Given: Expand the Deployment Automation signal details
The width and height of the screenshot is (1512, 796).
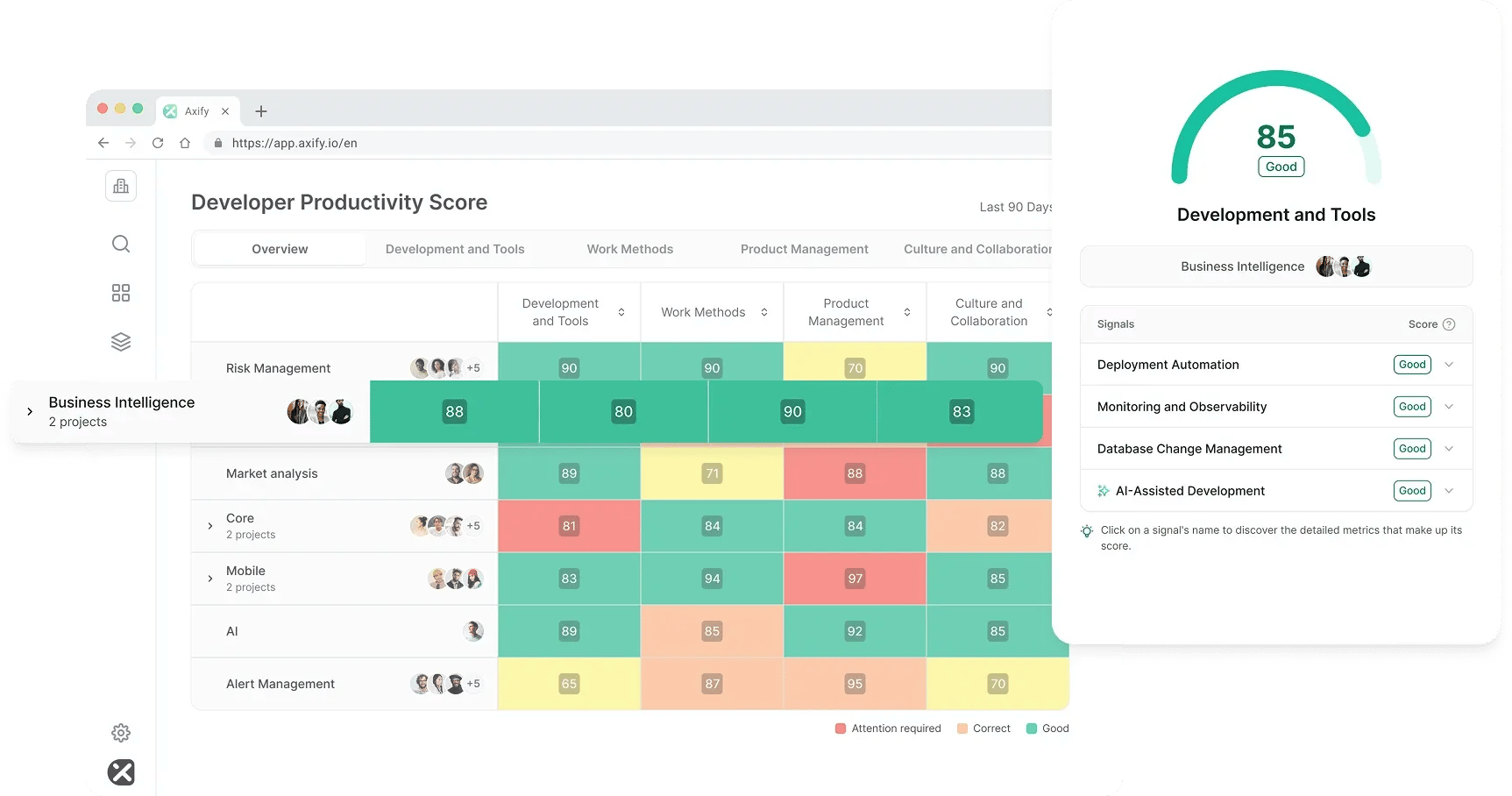Looking at the screenshot, I should coord(1451,365).
